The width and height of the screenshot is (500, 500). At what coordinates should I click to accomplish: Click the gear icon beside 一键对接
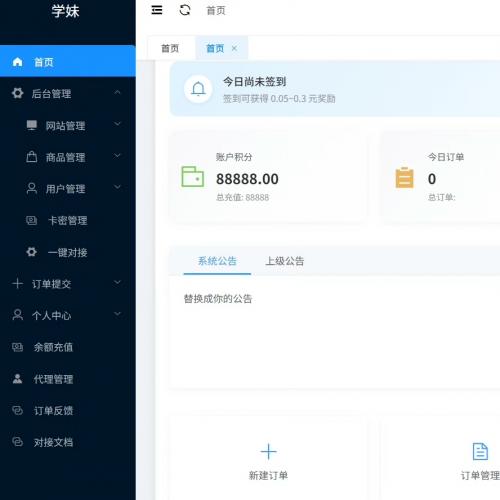(x=32, y=252)
